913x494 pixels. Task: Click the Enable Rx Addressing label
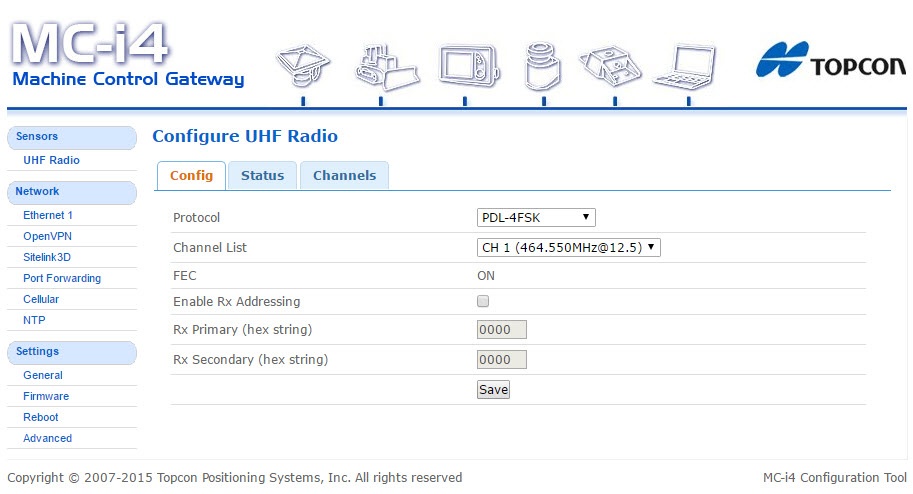click(236, 302)
